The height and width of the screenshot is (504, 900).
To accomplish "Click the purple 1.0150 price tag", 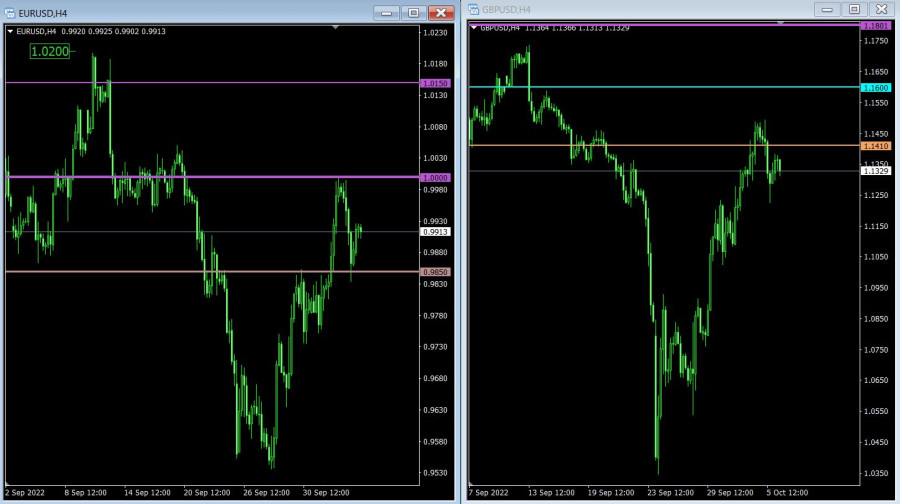I will tap(435, 83).
